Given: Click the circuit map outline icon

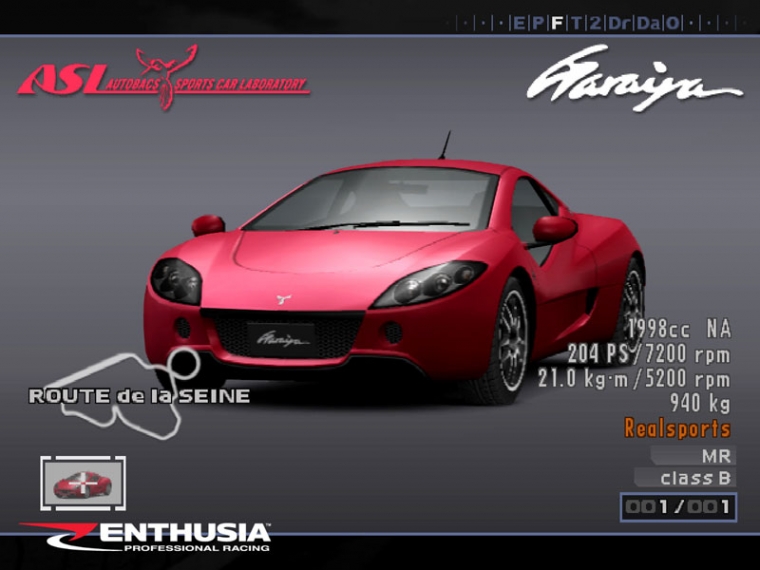Looking at the screenshot, I should click(x=124, y=394).
